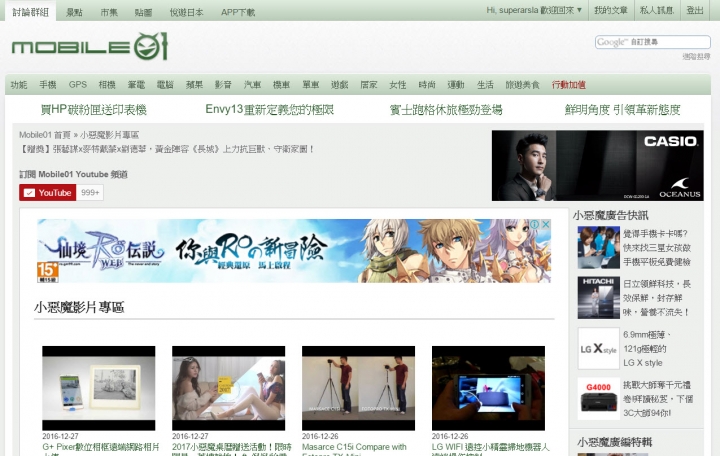Open the 《長城》 giveaway announcement link

[x=167, y=149]
